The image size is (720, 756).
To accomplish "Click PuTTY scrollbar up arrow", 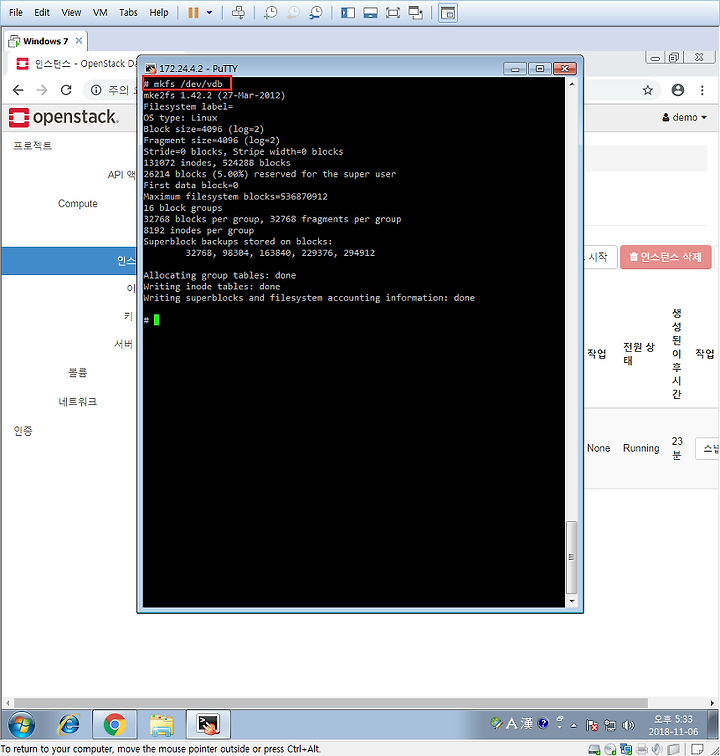I will click(x=571, y=84).
